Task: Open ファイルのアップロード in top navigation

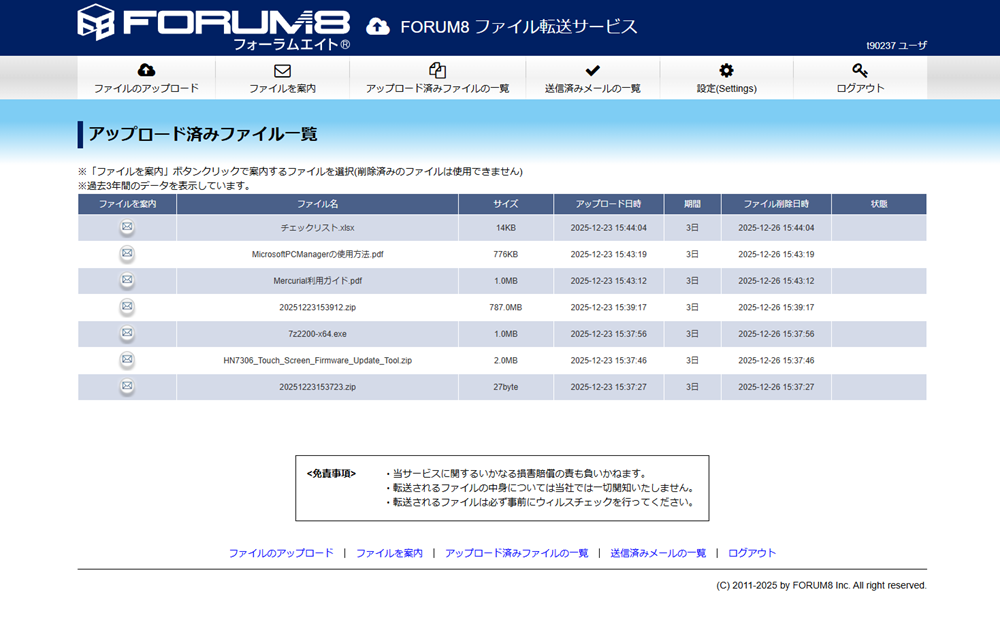Action: pos(146,78)
